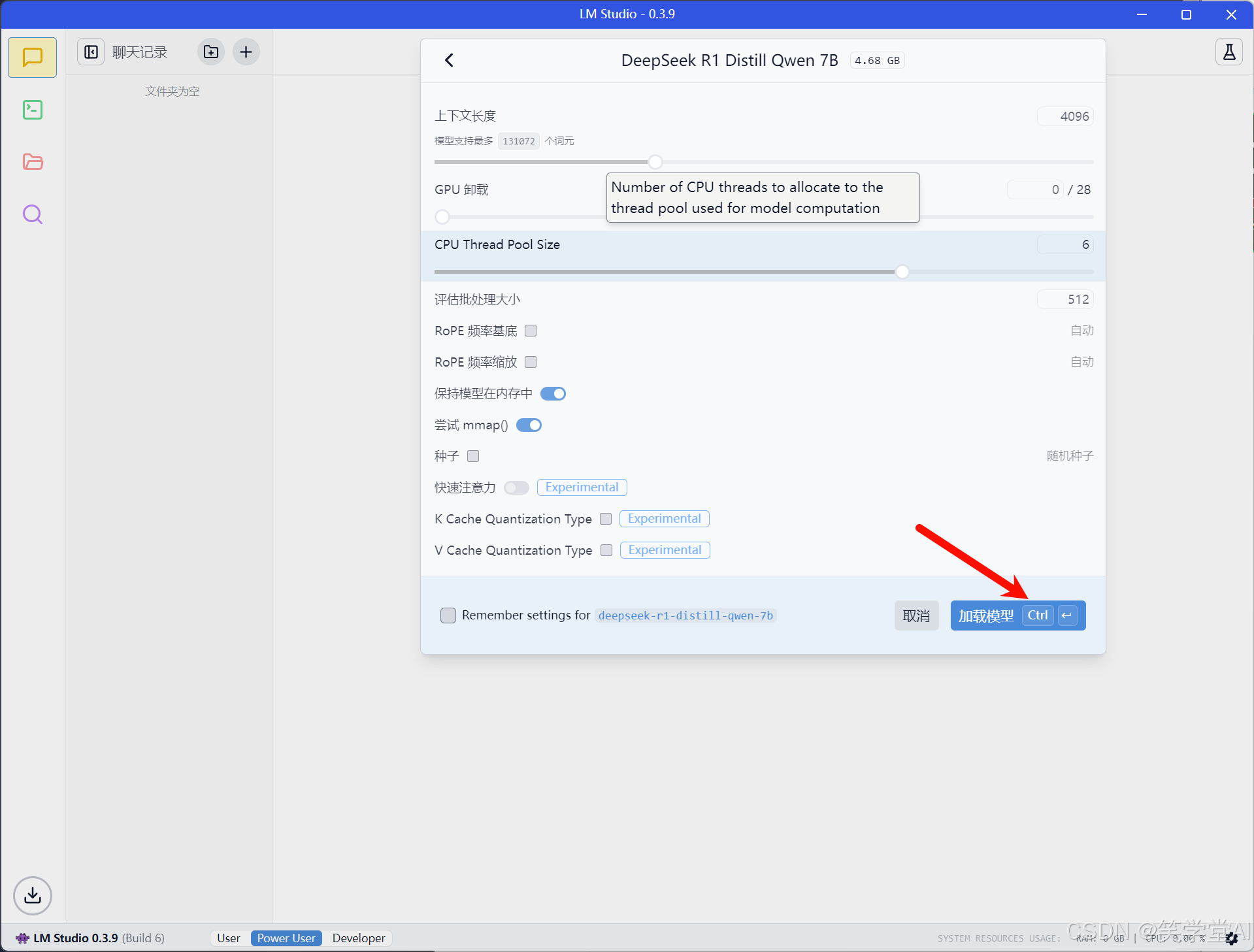Open the Developer terminal section
Screen dimensions: 1254x952
tap(32, 110)
